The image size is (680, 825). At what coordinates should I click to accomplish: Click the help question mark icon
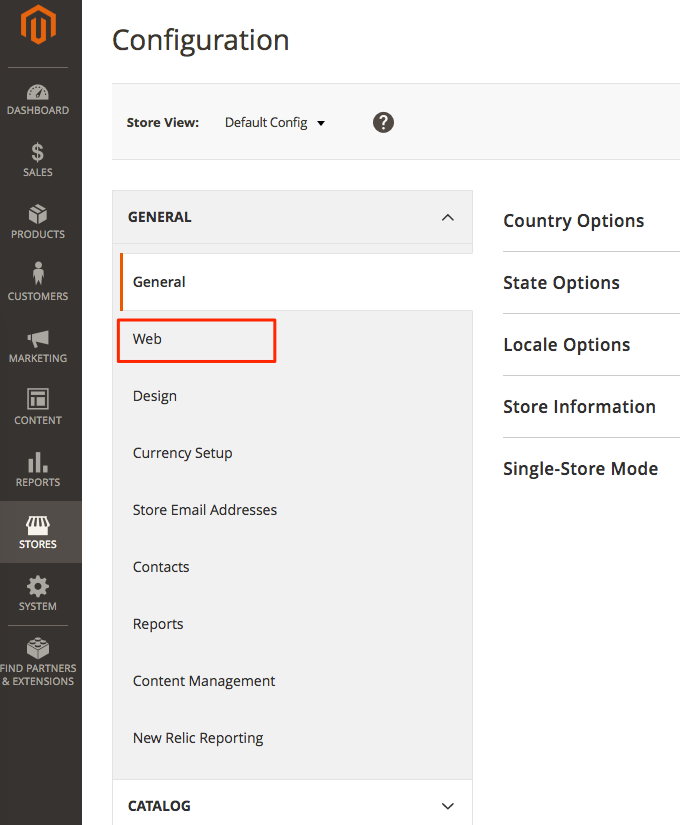[383, 122]
